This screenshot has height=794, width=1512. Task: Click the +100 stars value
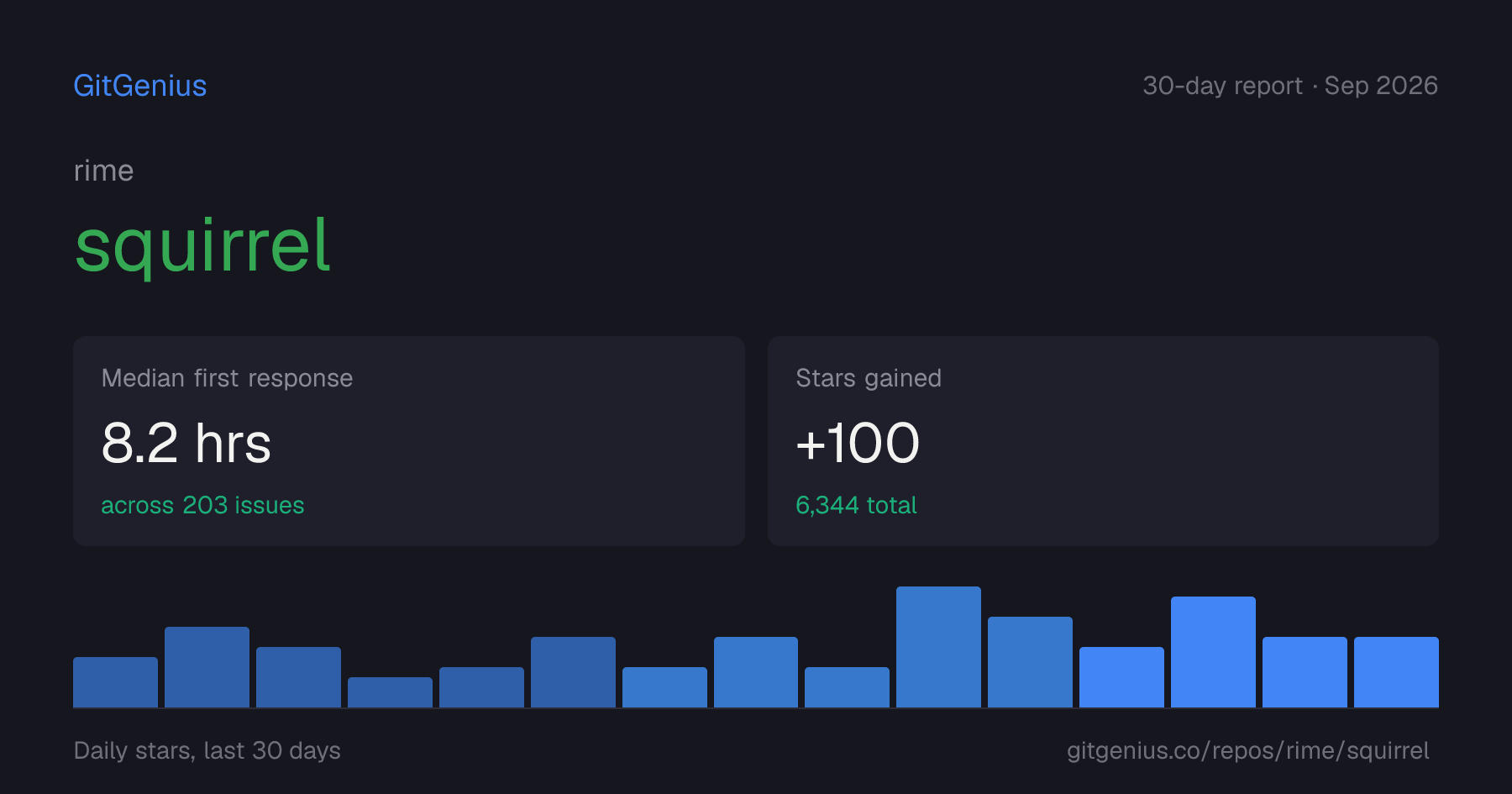click(x=858, y=443)
